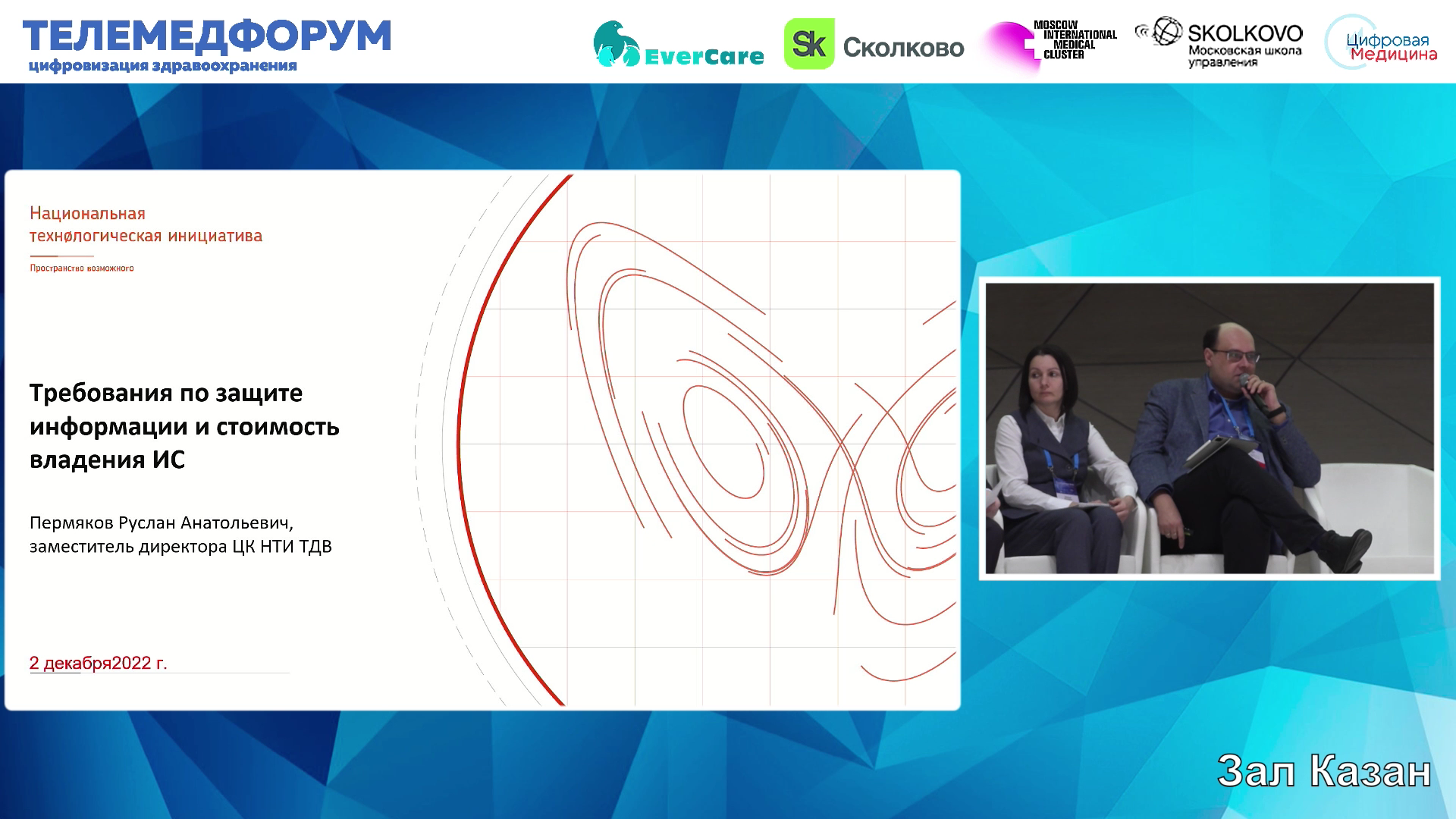Click the Зал Казан room label
This screenshot has height=819, width=1456.
(1323, 772)
